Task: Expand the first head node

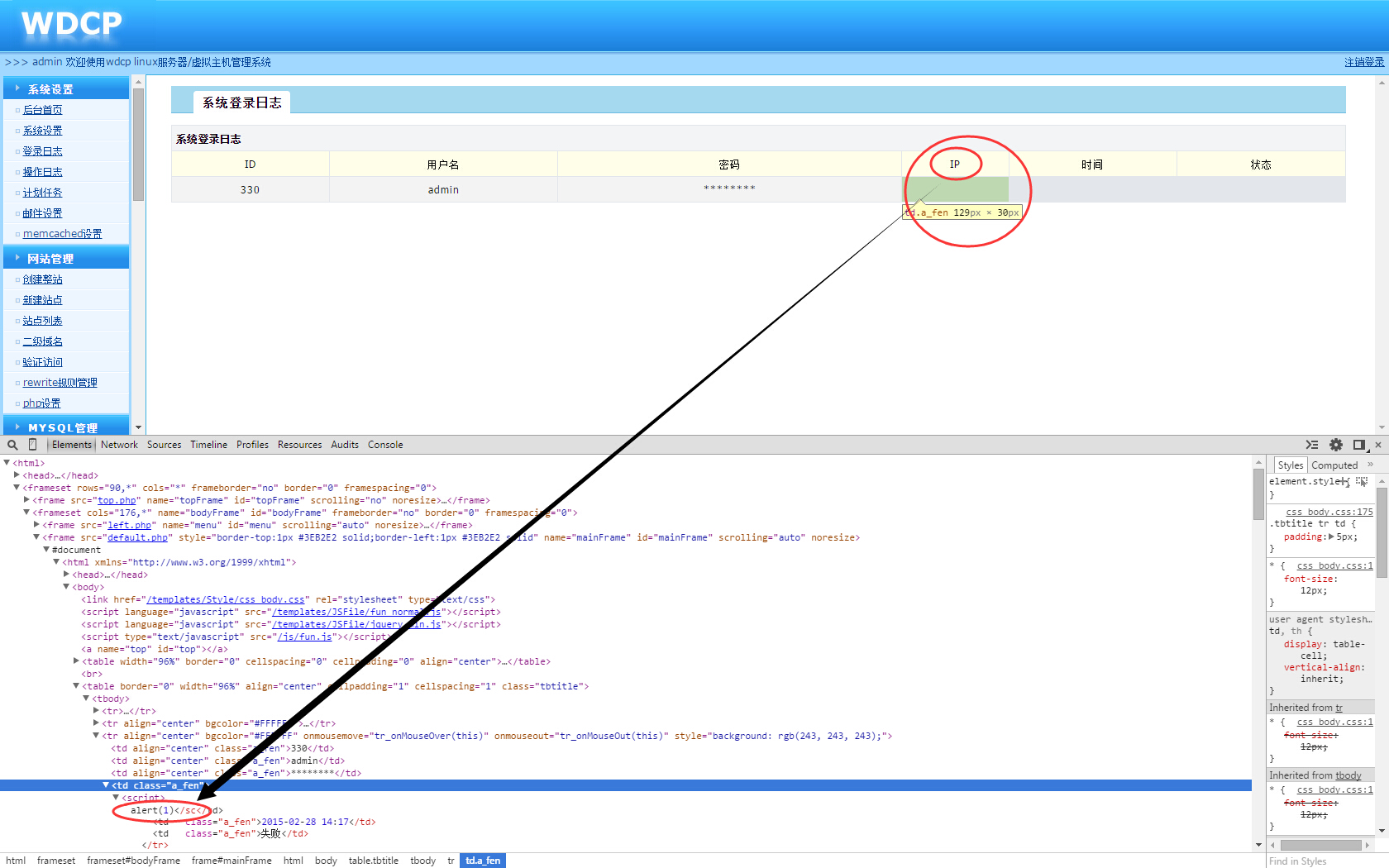Action: click(x=17, y=475)
